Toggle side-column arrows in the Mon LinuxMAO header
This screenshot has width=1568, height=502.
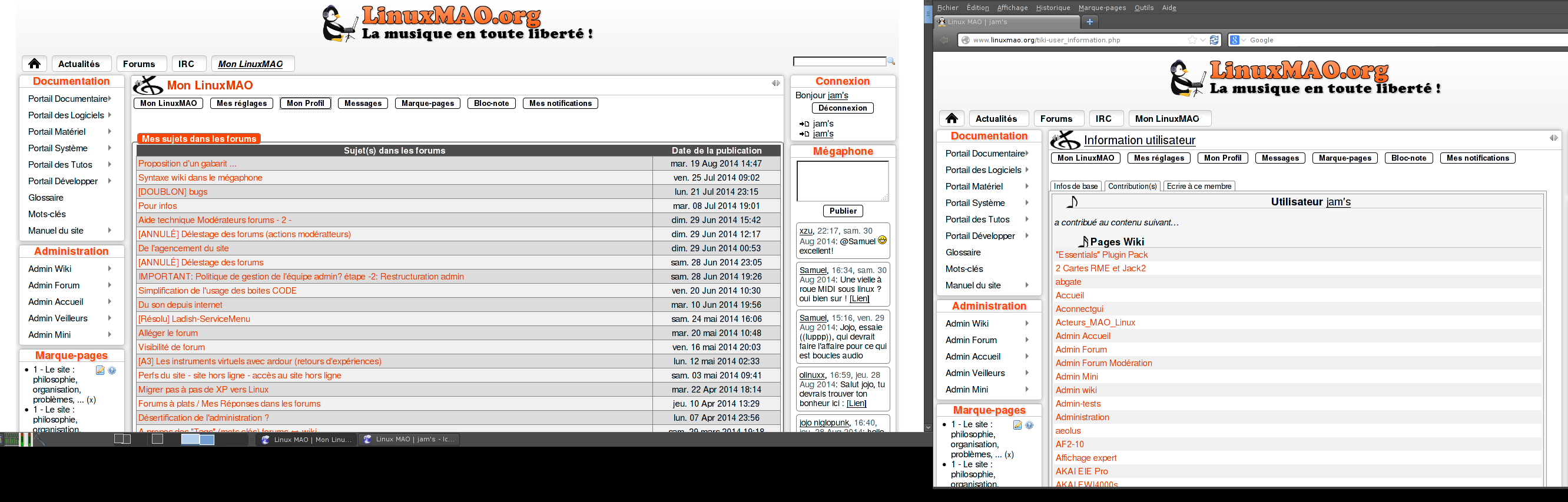click(776, 84)
